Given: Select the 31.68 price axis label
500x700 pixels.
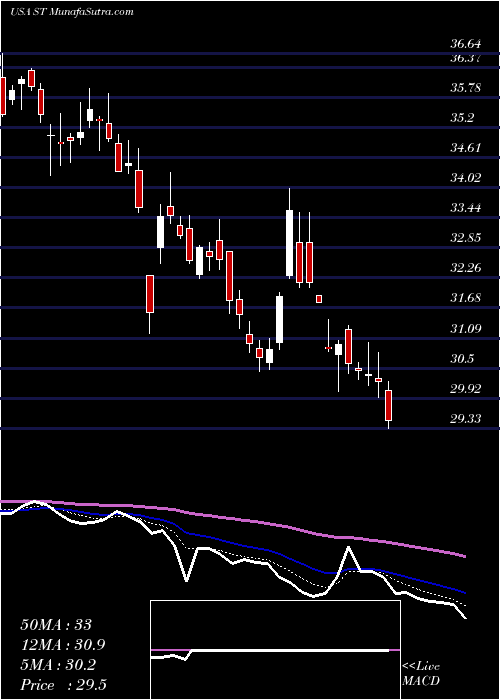Looking at the screenshot, I should point(465,298).
